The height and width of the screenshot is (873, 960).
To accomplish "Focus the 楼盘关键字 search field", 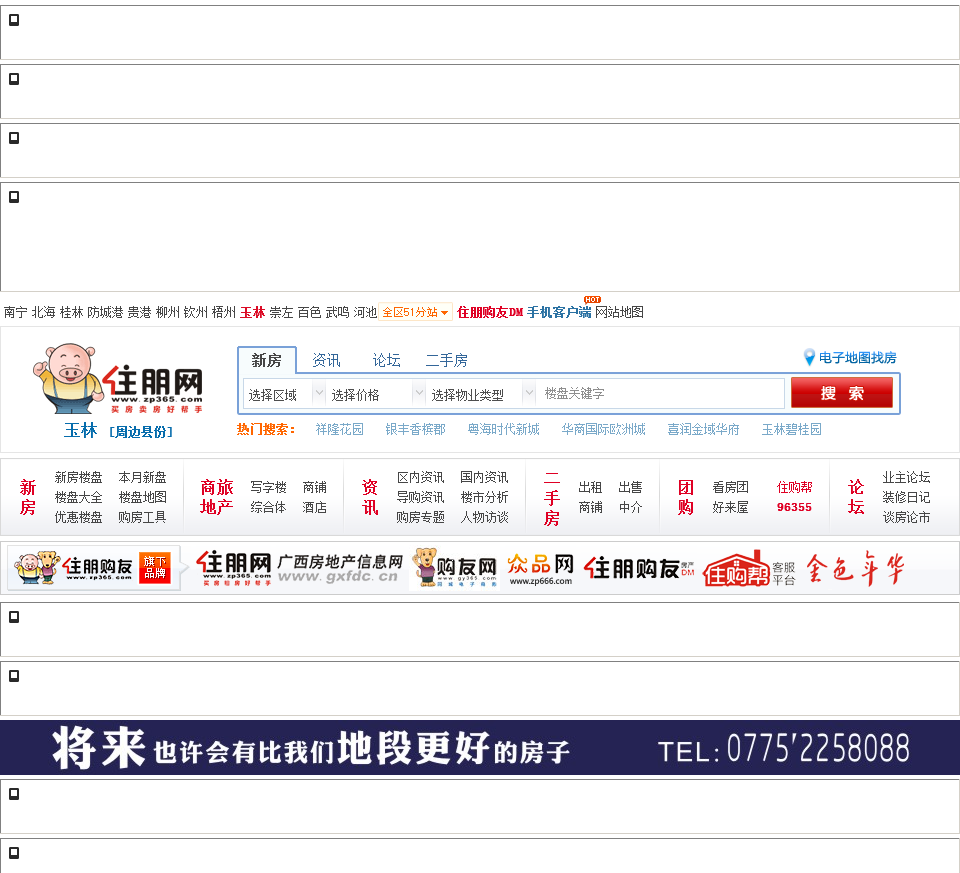I will pyautogui.click(x=661, y=394).
